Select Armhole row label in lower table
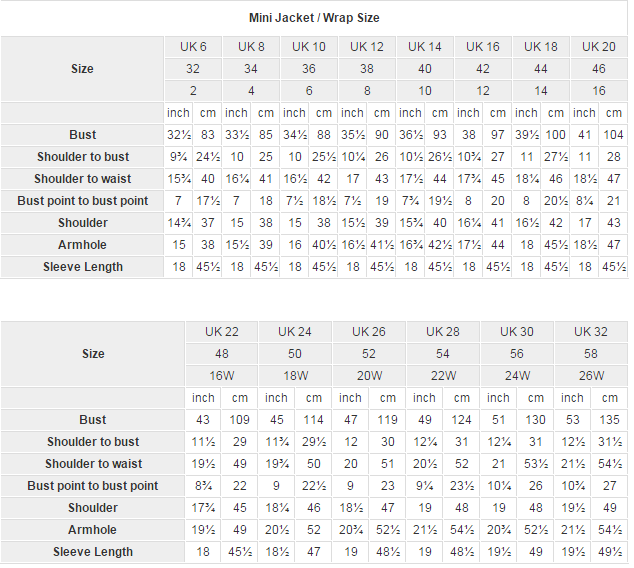 point(92,530)
